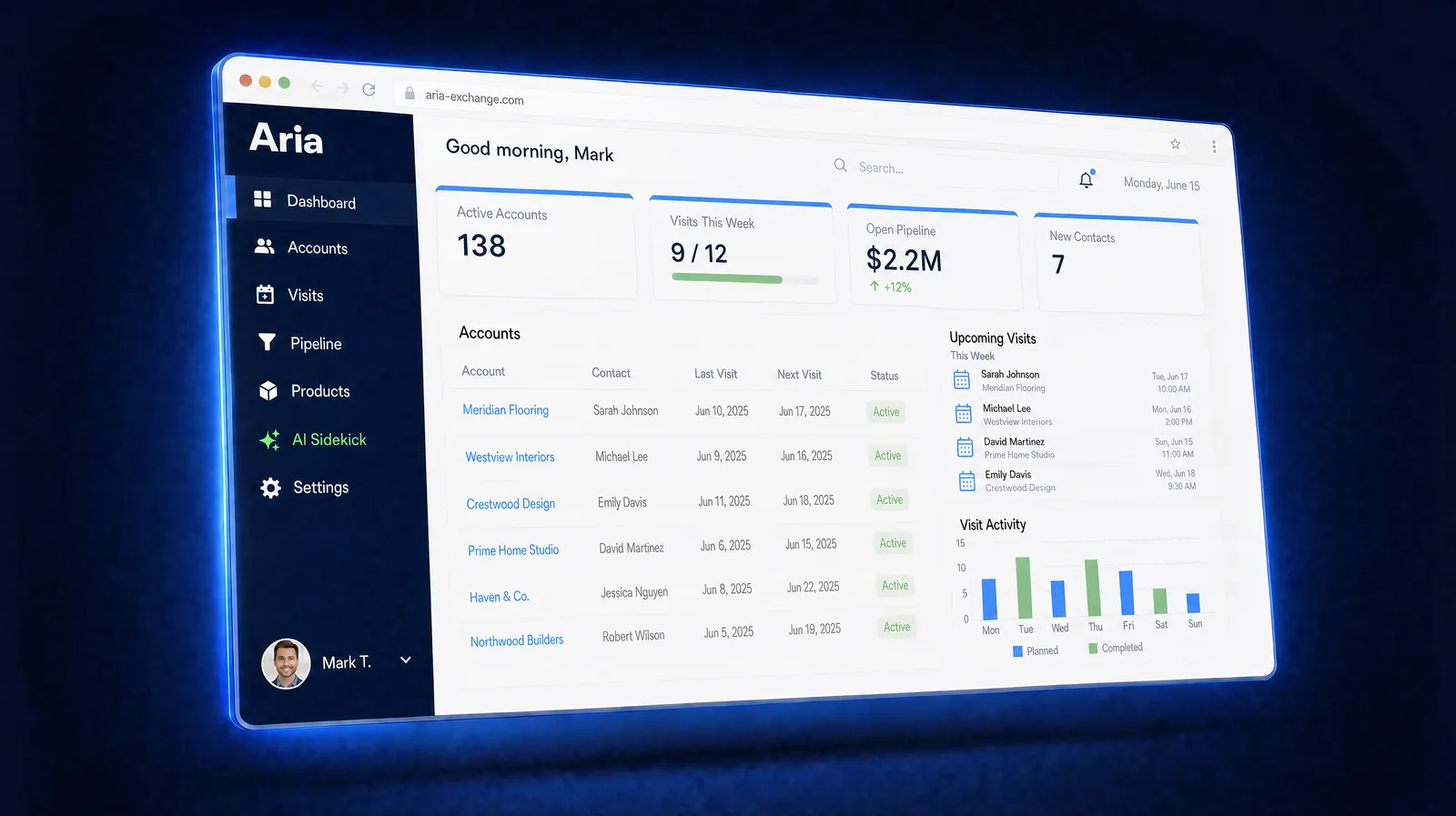Click Contact column header
The width and height of the screenshot is (1456, 816).
611,373
